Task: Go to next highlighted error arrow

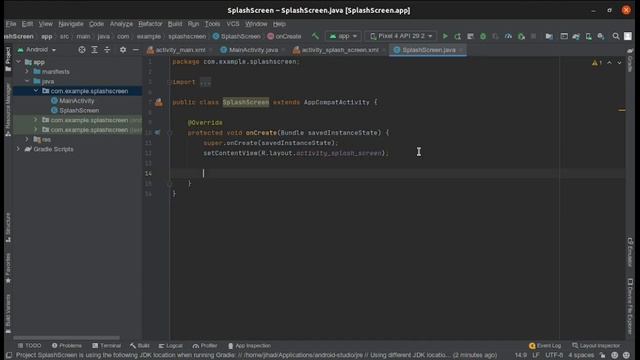Action: click(x=619, y=63)
